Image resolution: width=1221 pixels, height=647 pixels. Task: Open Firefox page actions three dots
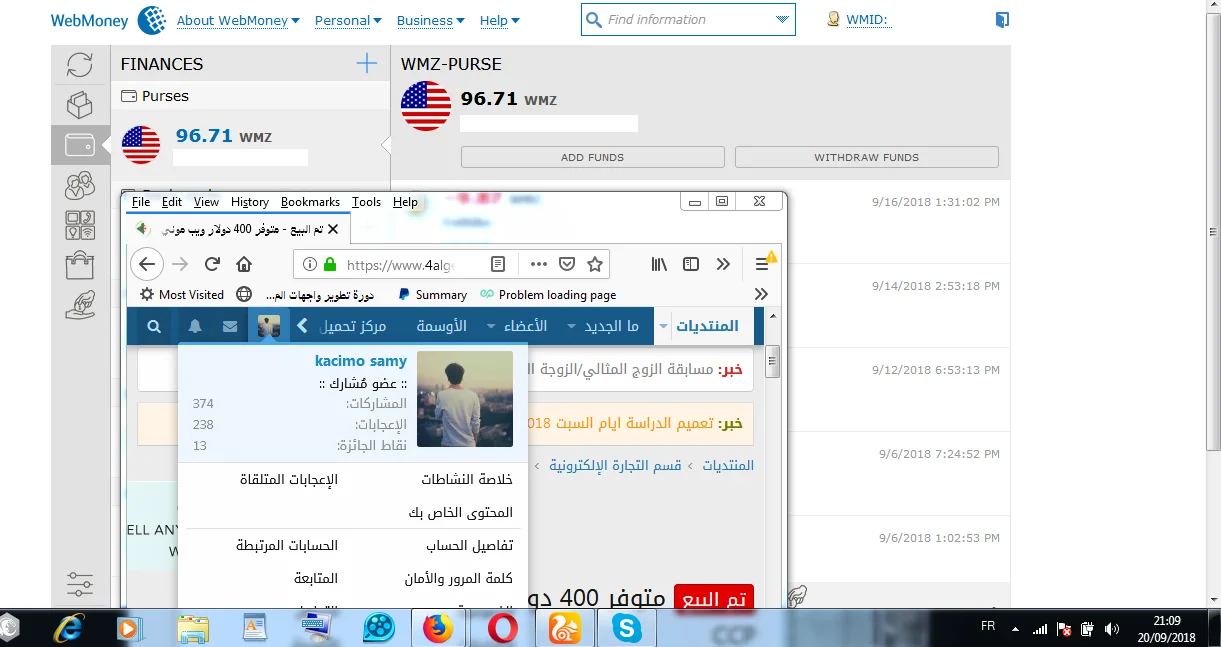[538, 264]
